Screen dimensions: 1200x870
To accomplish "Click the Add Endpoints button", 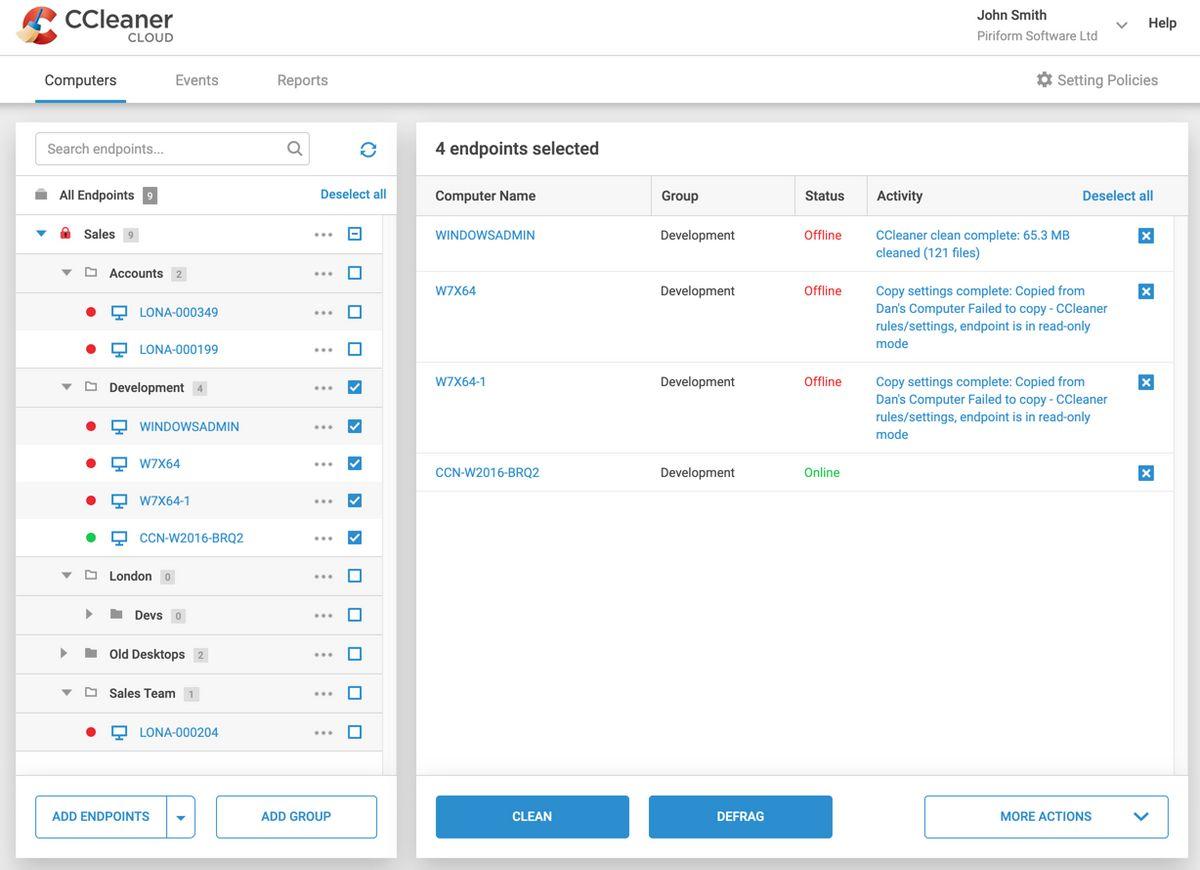I will (x=101, y=817).
